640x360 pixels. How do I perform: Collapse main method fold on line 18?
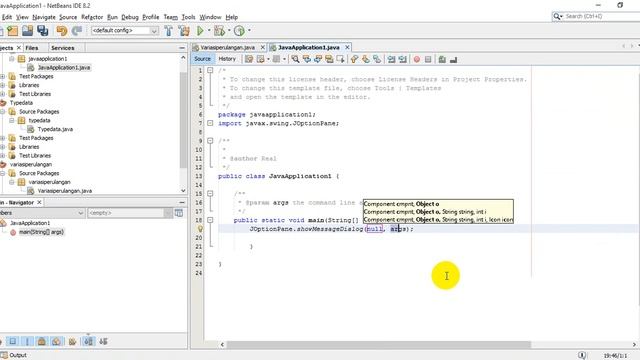point(210,220)
